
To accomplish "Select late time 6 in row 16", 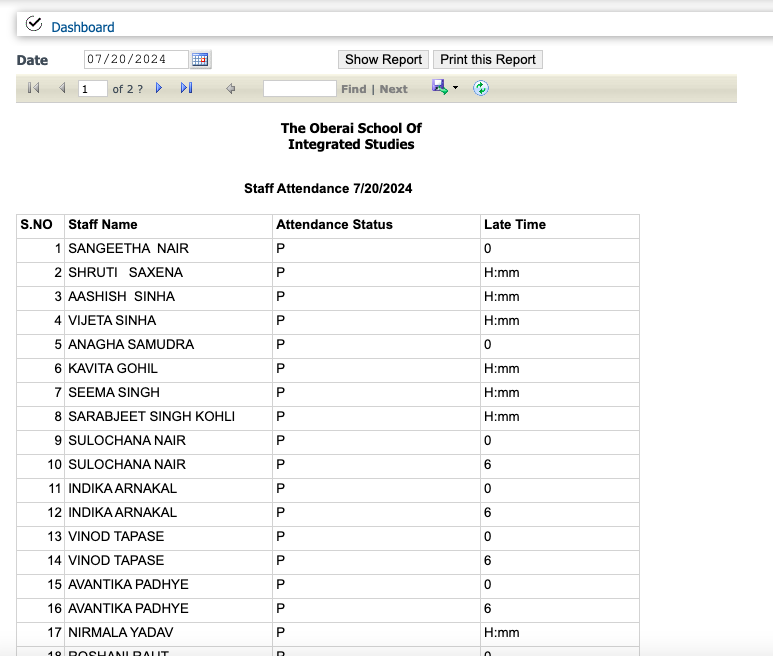I will coord(487,609).
